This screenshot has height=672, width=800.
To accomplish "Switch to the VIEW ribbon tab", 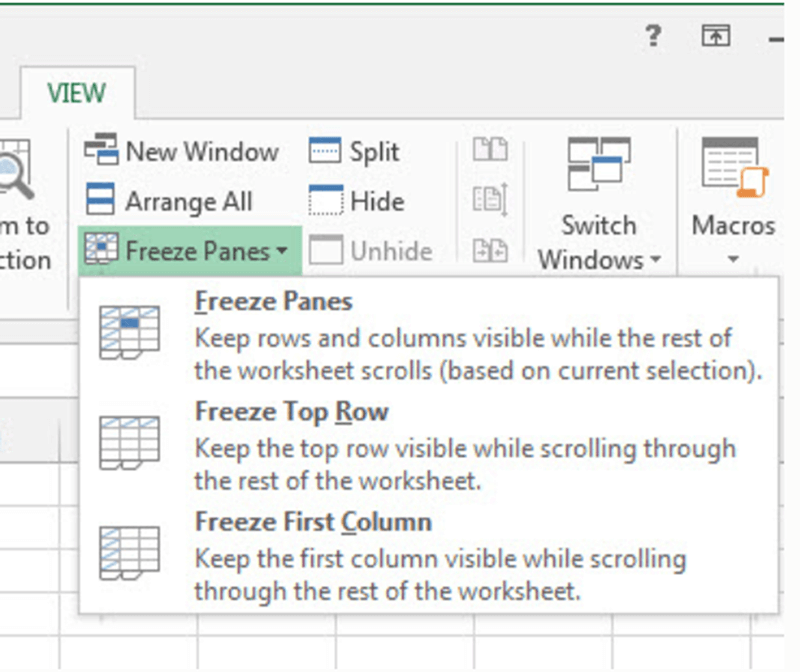I will click(76, 93).
